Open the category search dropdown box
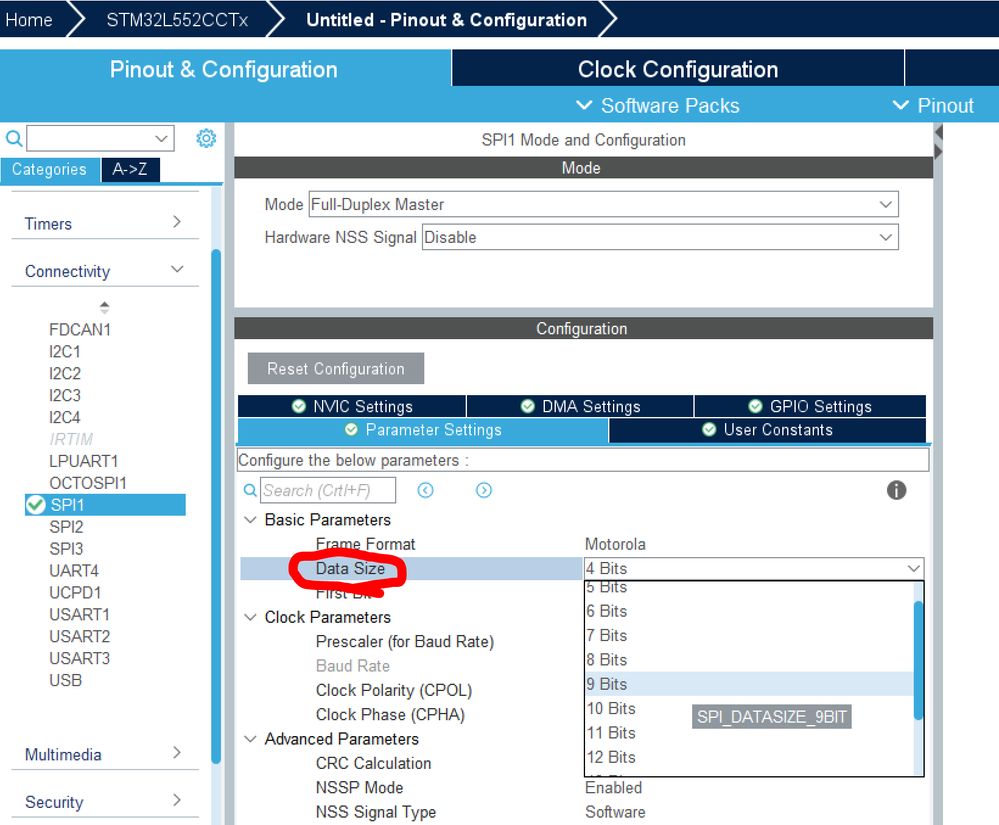The width and height of the screenshot is (999, 825). (x=100, y=138)
